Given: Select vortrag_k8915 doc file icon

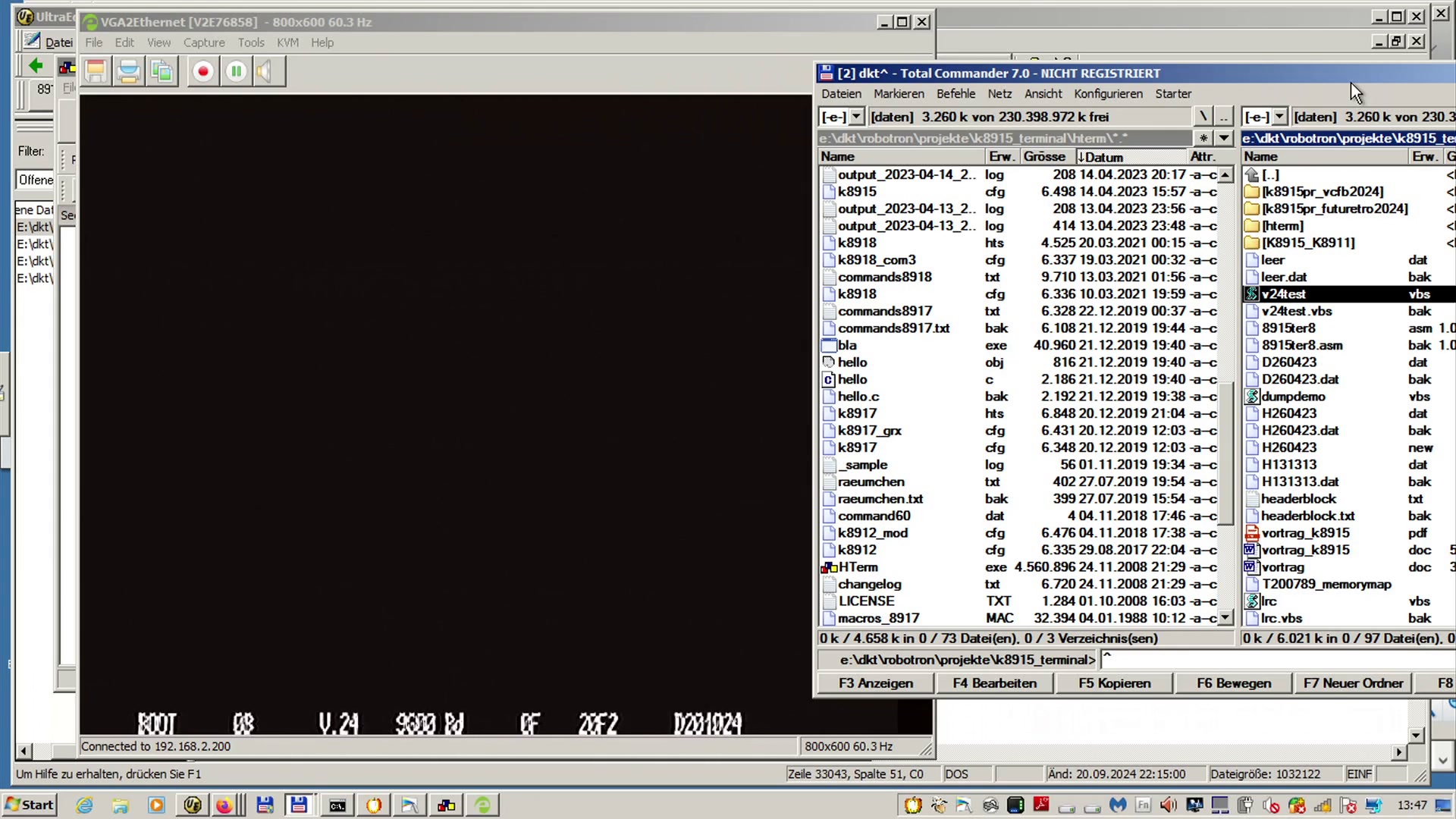Looking at the screenshot, I should click(1252, 550).
